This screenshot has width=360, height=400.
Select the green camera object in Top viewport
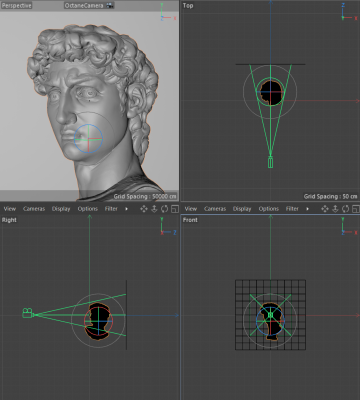[x=270, y=162]
